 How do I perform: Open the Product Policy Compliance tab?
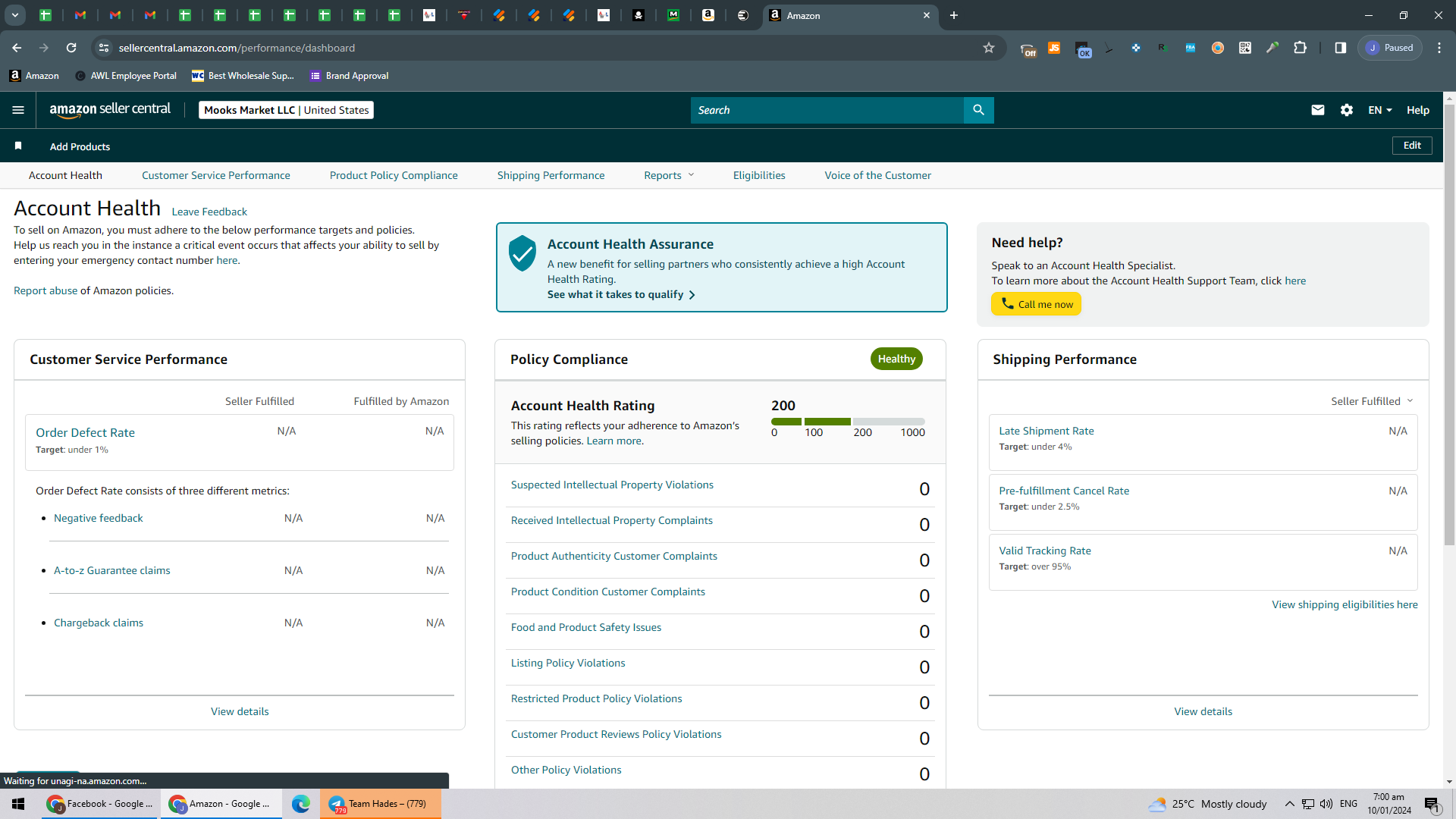pos(394,175)
